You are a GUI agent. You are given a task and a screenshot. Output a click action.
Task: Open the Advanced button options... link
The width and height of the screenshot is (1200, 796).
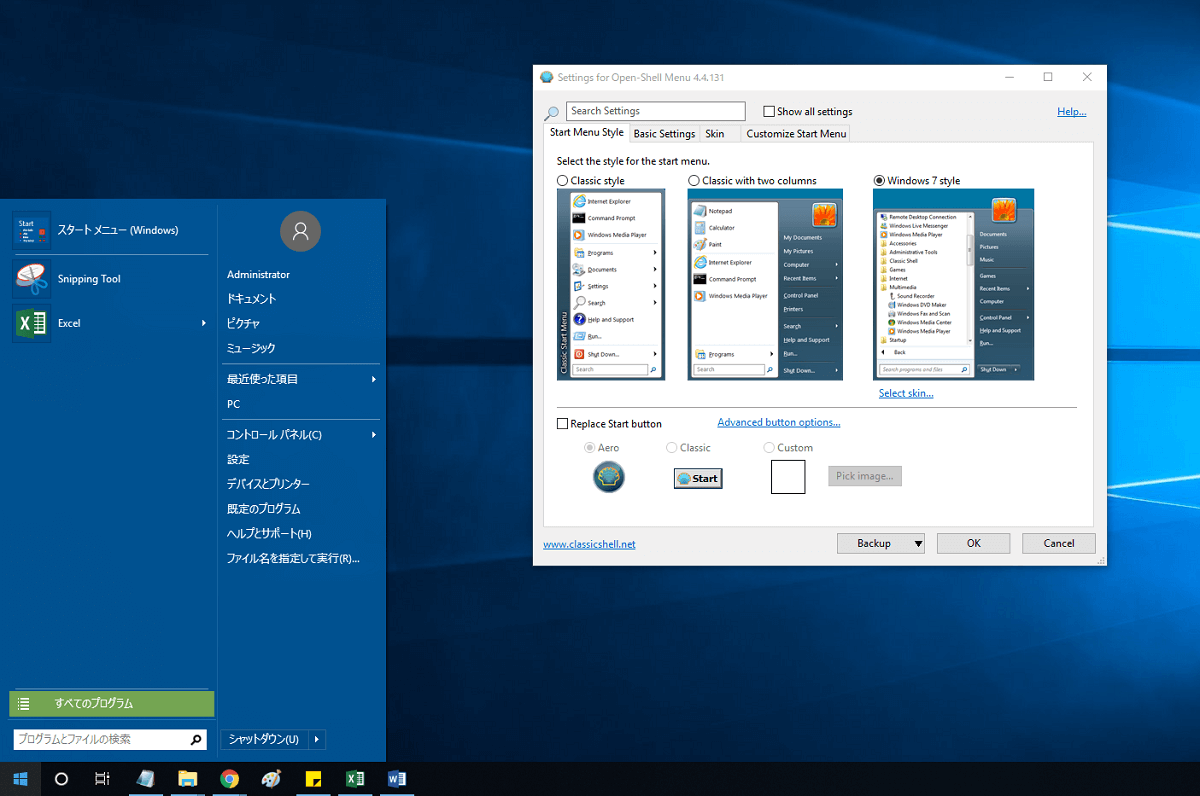pos(779,423)
